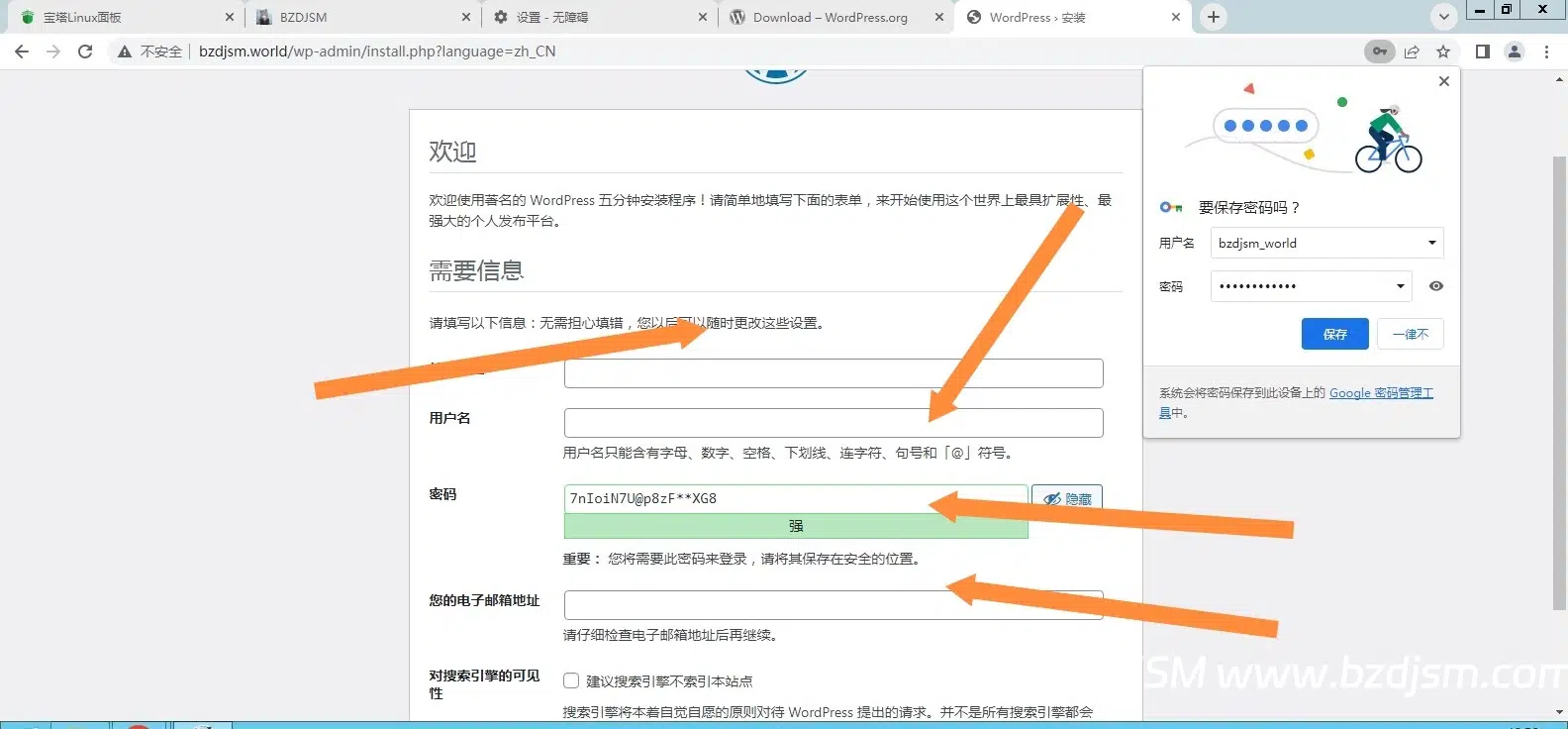Click the address bar URL
This screenshot has height=729, width=1568.
377,52
